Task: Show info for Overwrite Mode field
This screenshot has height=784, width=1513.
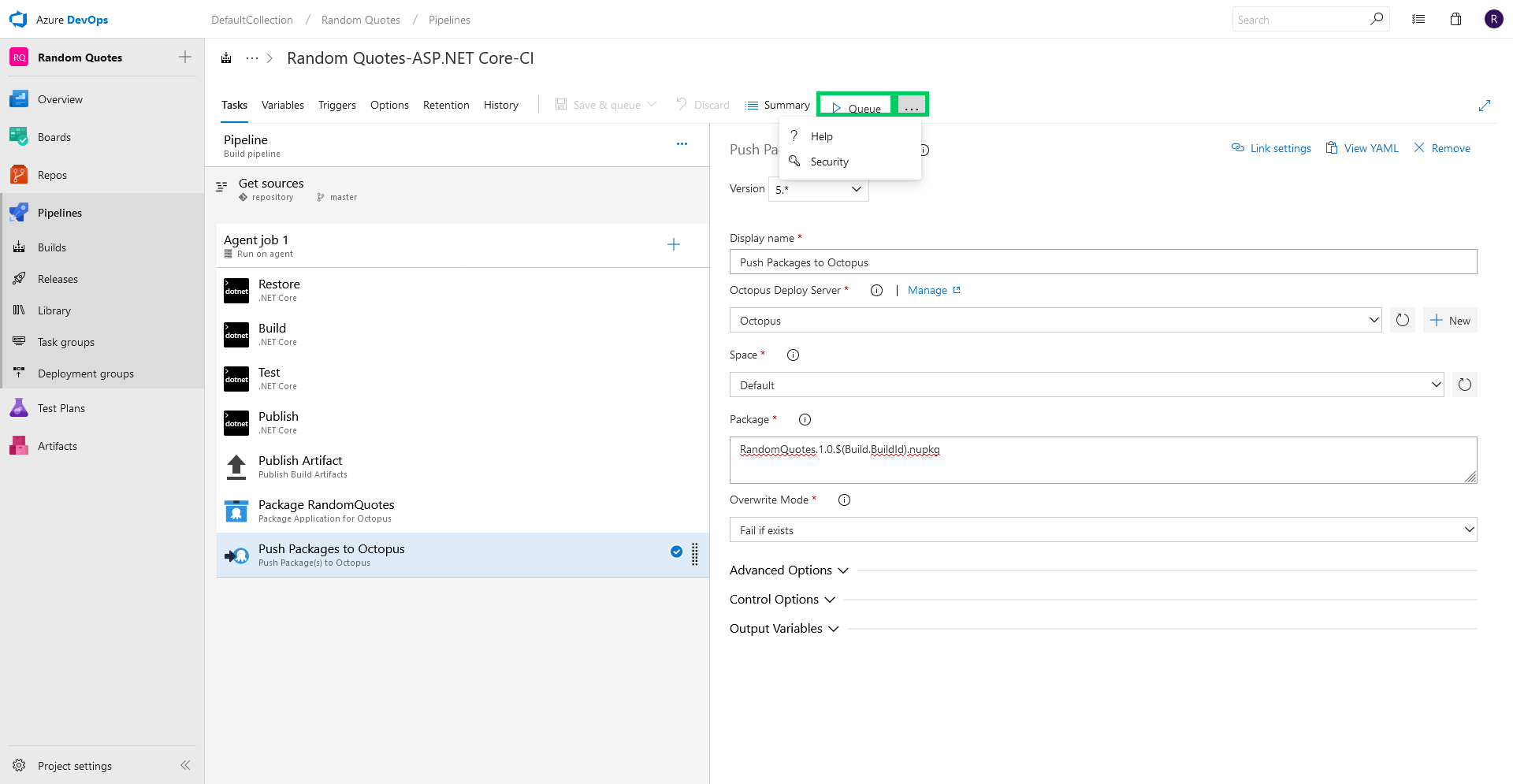Action: (844, 500)
